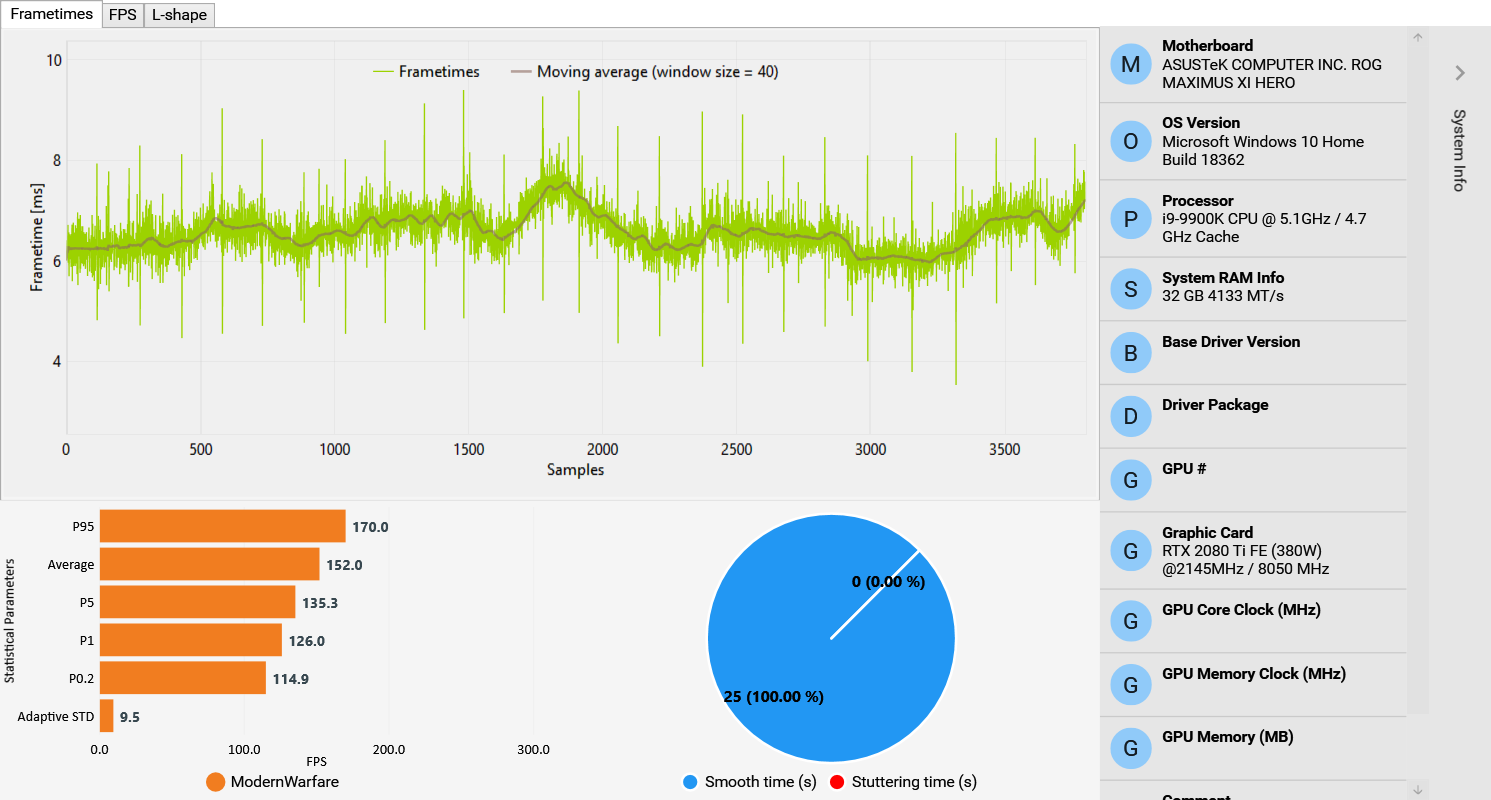Select the P5 bar in chart

[x=197, y=602]
